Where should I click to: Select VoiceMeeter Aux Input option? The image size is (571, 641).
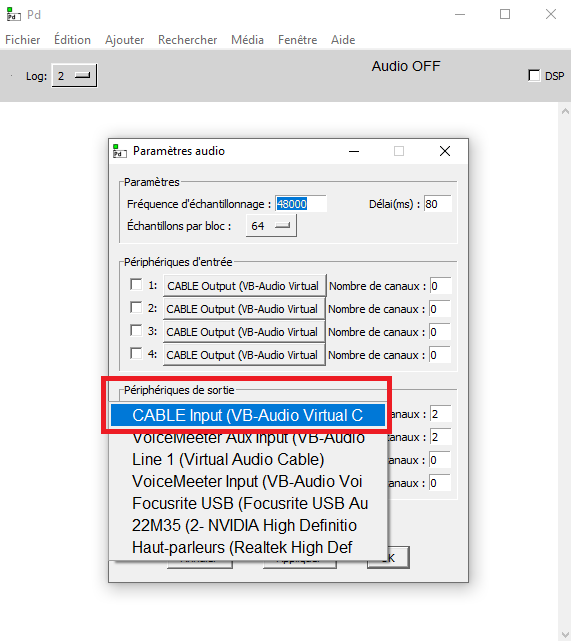coord(248,437)
